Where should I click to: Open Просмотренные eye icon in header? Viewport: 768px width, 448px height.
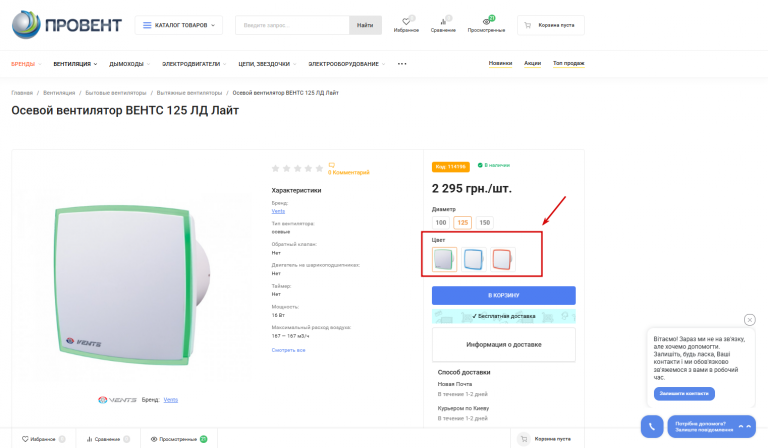pyautogui.click(x=486, y=20)
